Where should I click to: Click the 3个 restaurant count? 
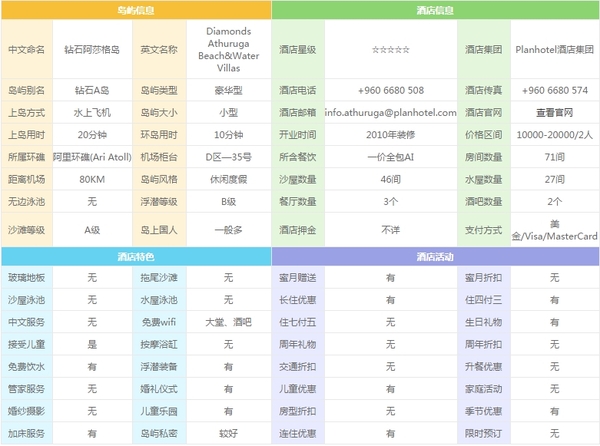[x=391, y=202]
